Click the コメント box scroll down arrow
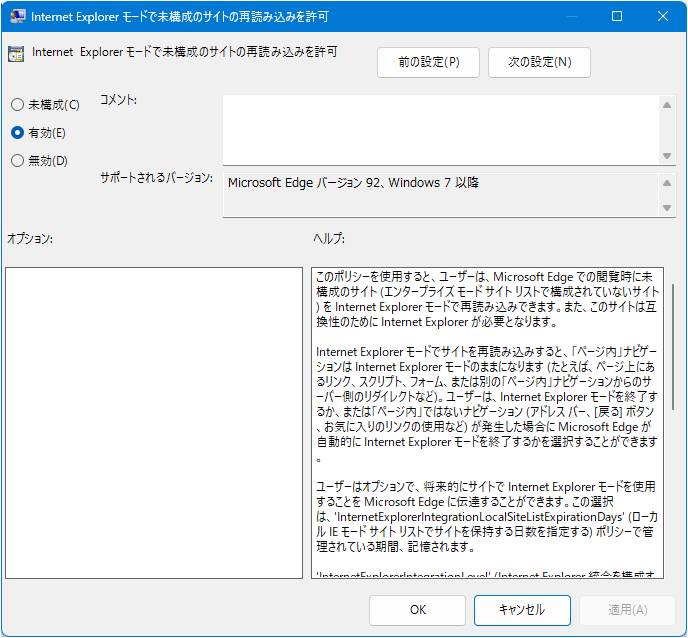 667,155
